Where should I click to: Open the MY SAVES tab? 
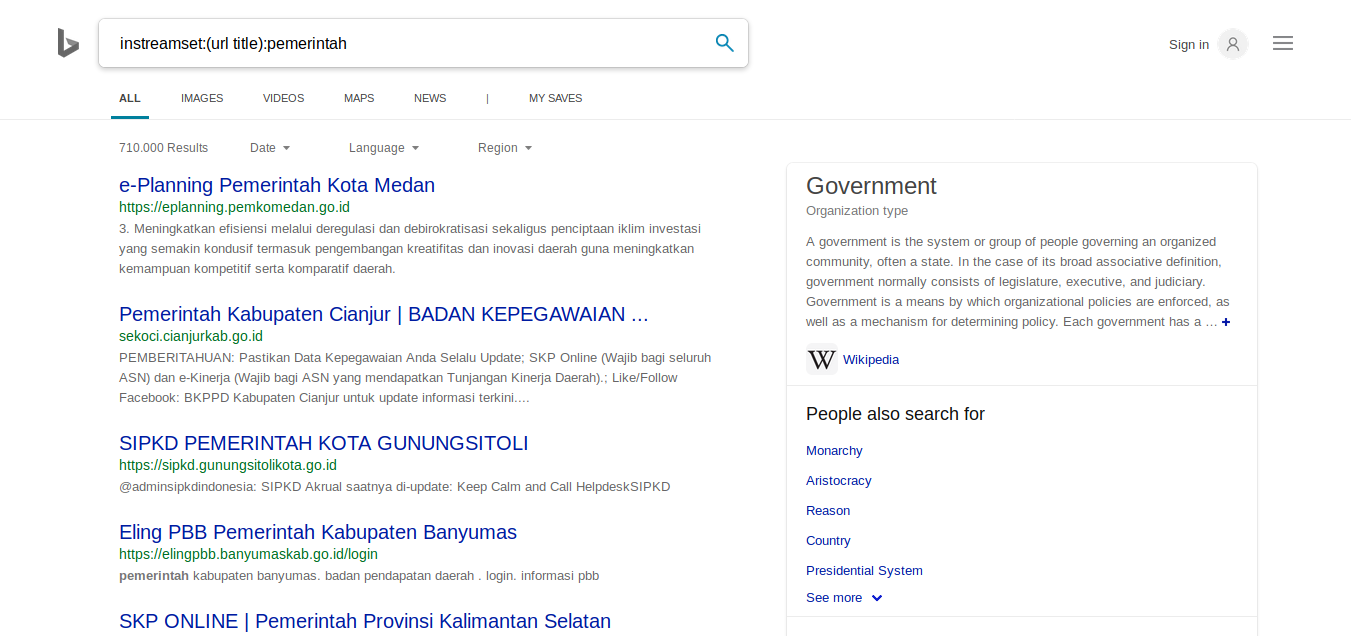point(555,98)
